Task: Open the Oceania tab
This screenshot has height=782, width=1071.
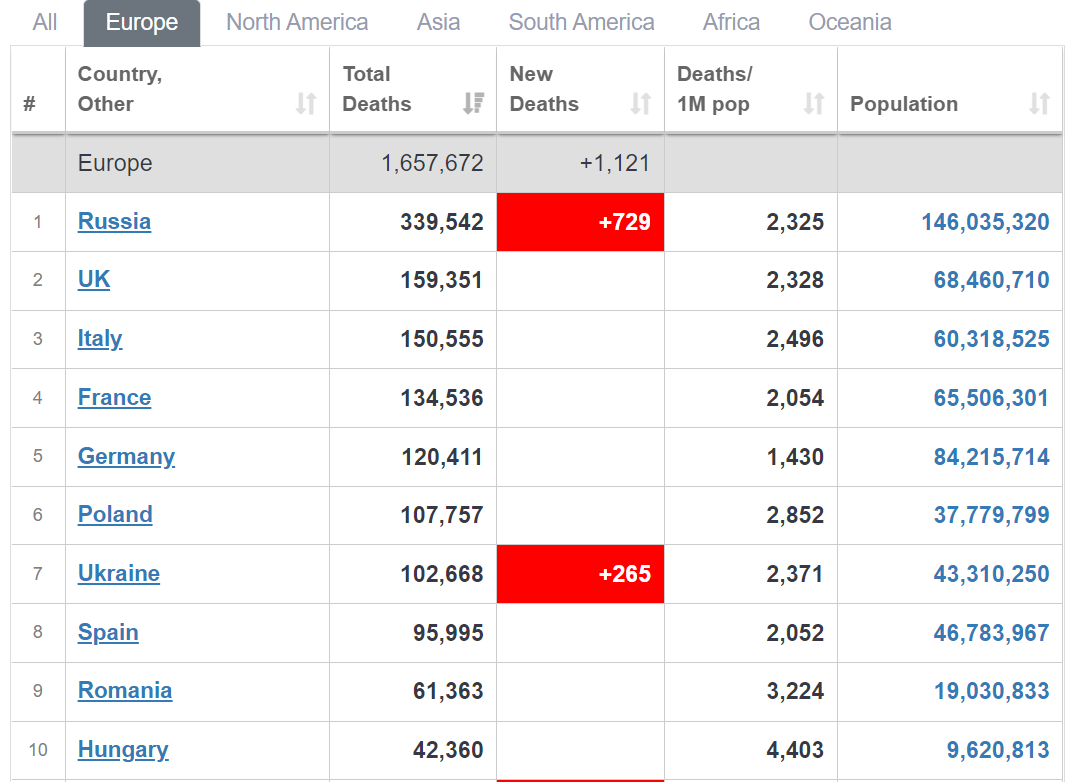Action: coord(850,23)
